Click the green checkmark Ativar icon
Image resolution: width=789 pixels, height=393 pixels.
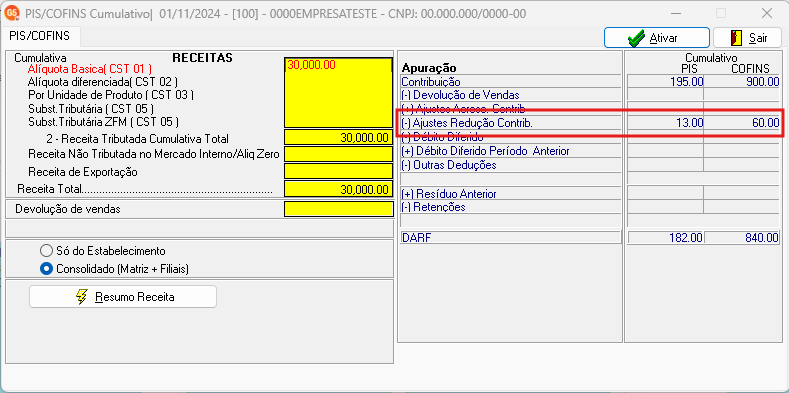pos(637,39)
